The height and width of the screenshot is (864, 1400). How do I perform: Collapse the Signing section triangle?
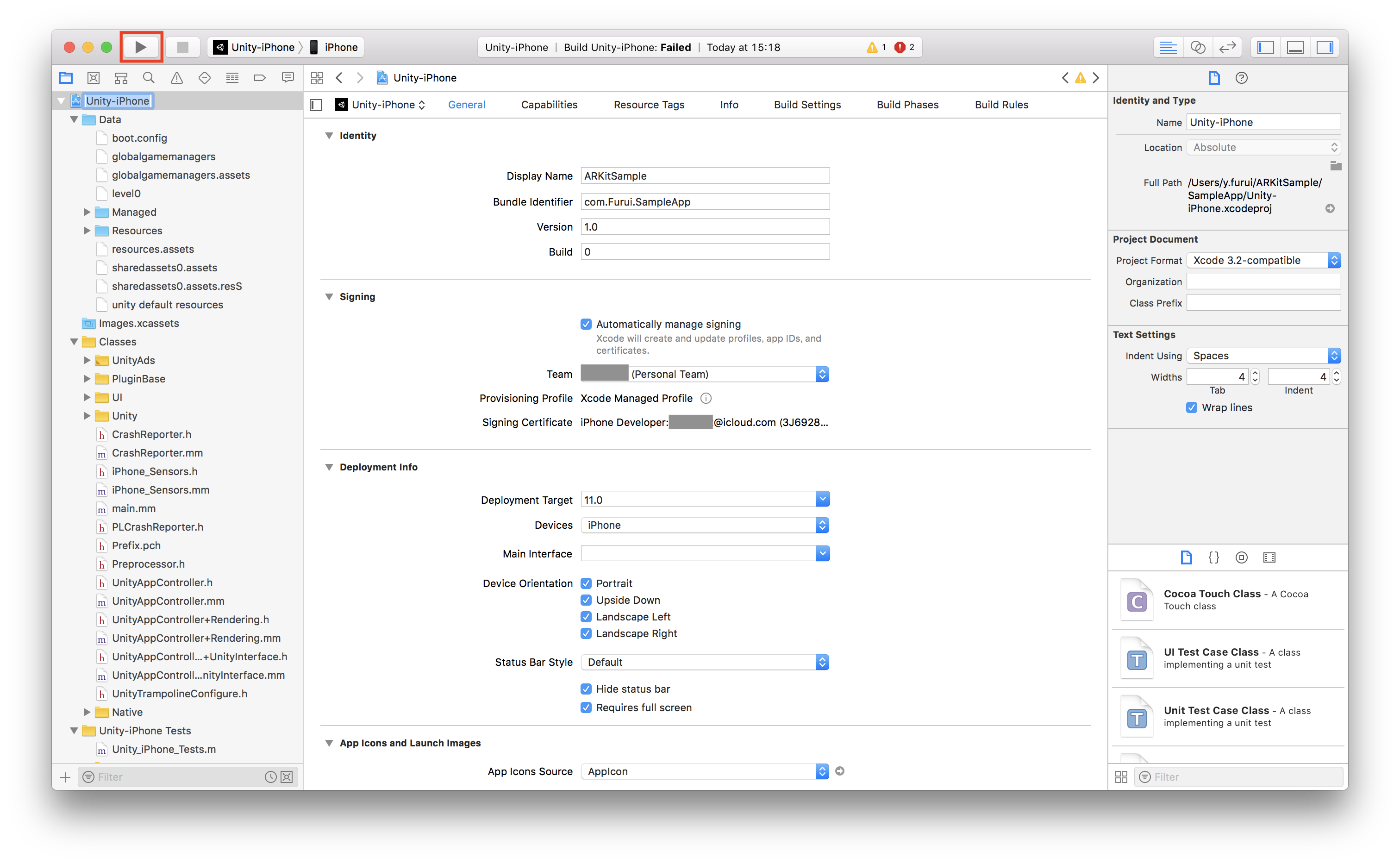329,297
